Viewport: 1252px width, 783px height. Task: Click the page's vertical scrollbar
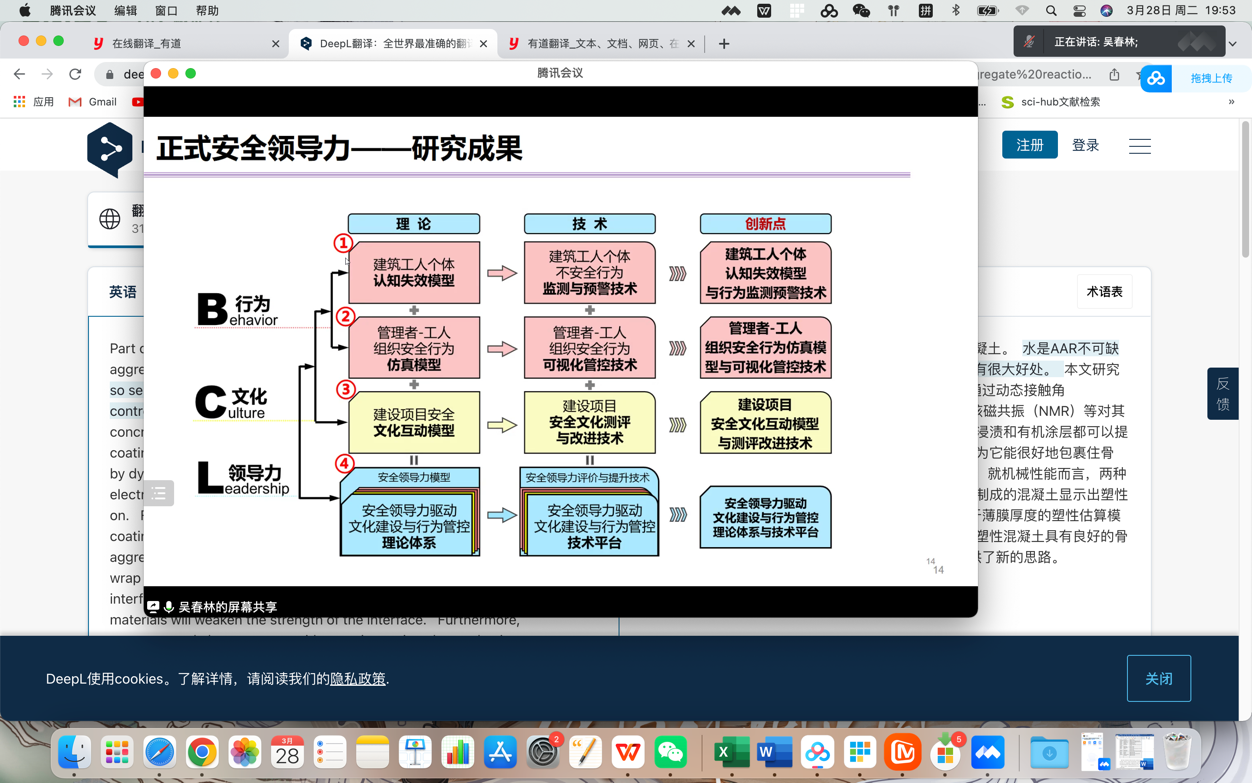(1244, 190)
